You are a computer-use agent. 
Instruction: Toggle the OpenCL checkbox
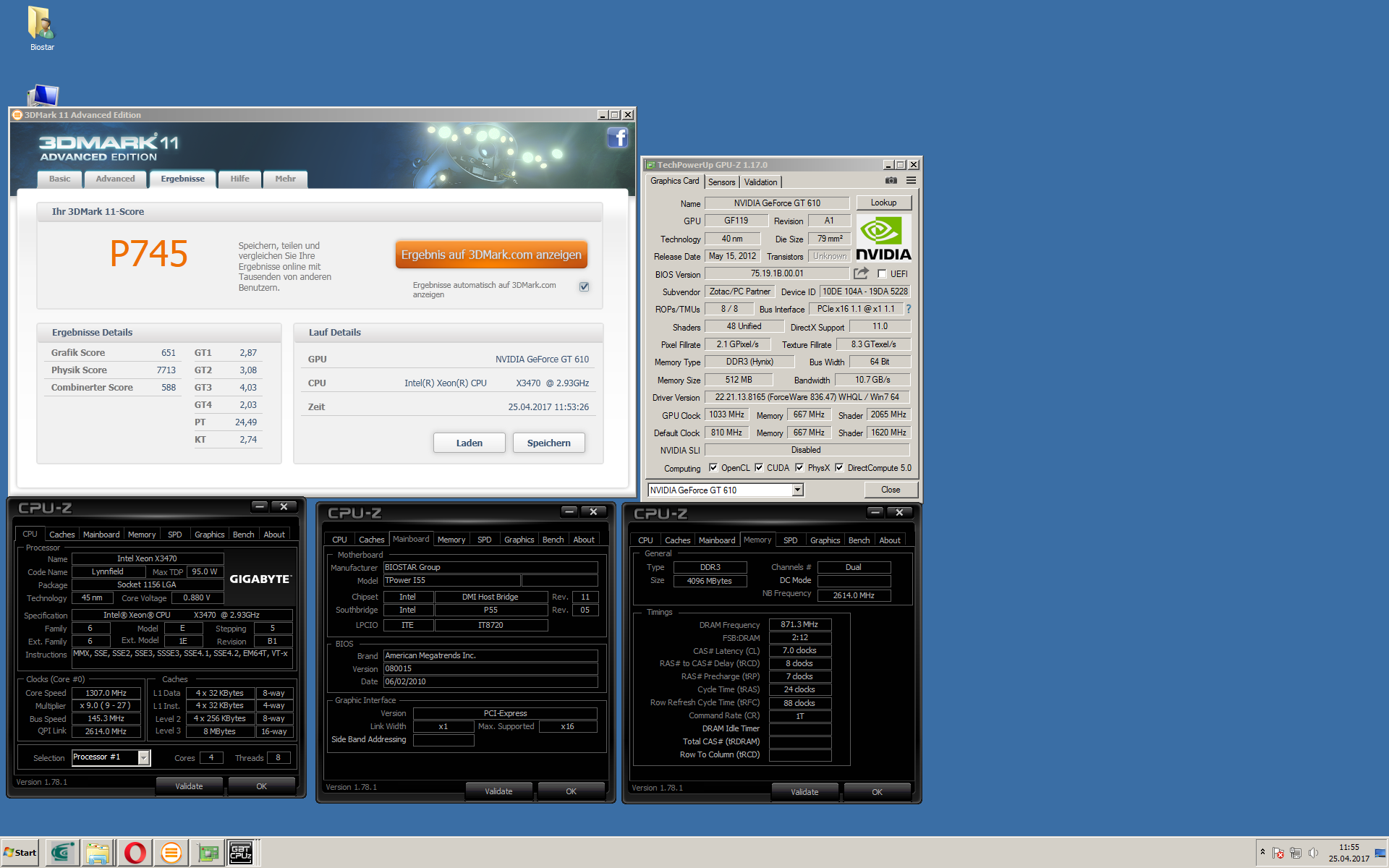pyautogui.click(x=713, y=468)
